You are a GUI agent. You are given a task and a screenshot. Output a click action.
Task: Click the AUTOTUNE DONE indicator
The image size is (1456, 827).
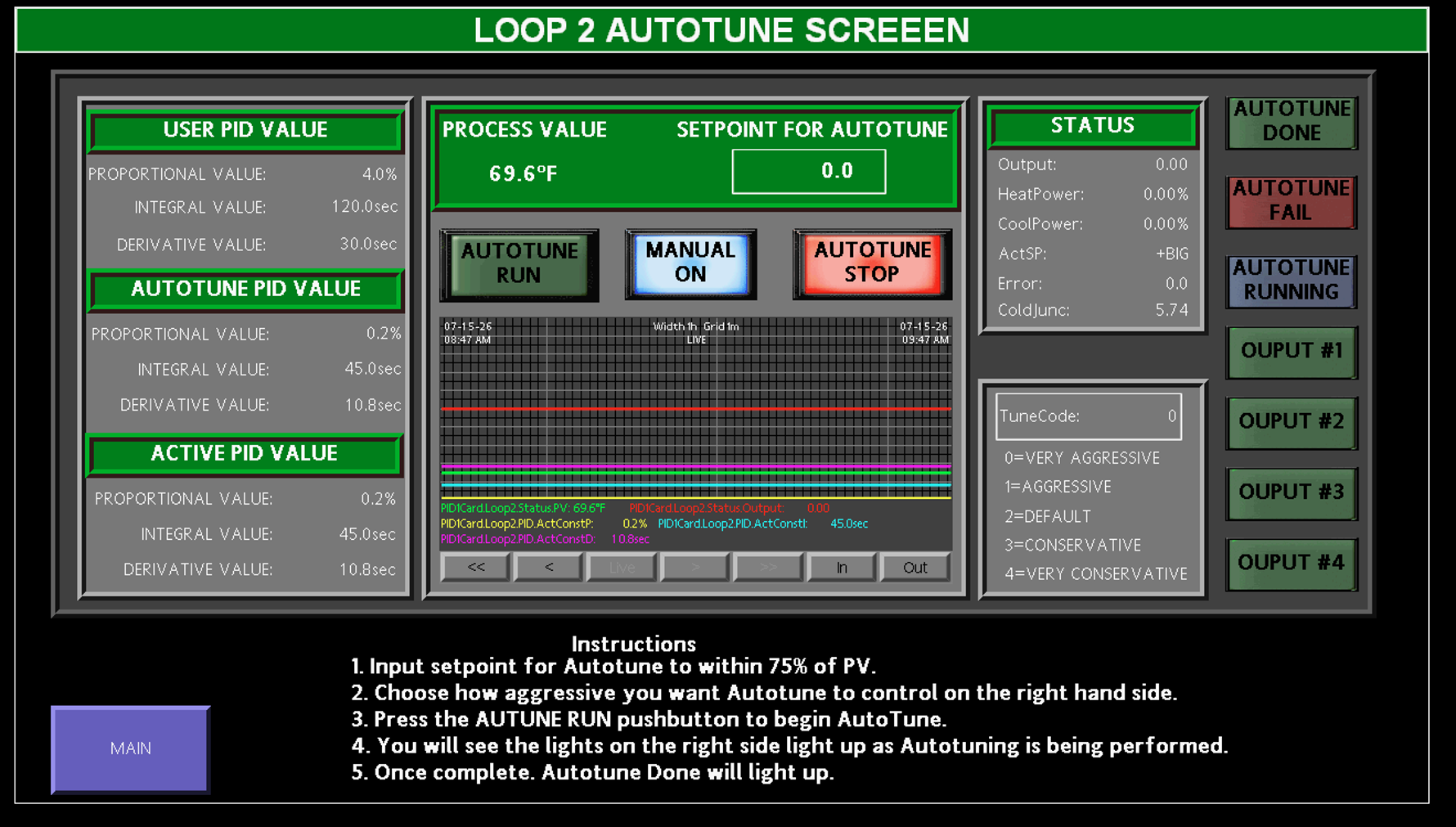1292,122
